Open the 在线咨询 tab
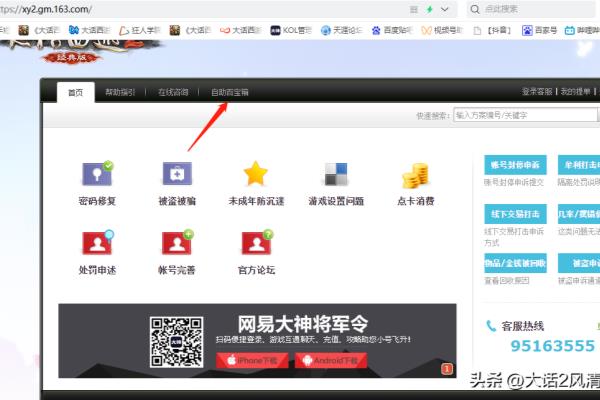The image size is (600, 400). click(x=173, y=92)
